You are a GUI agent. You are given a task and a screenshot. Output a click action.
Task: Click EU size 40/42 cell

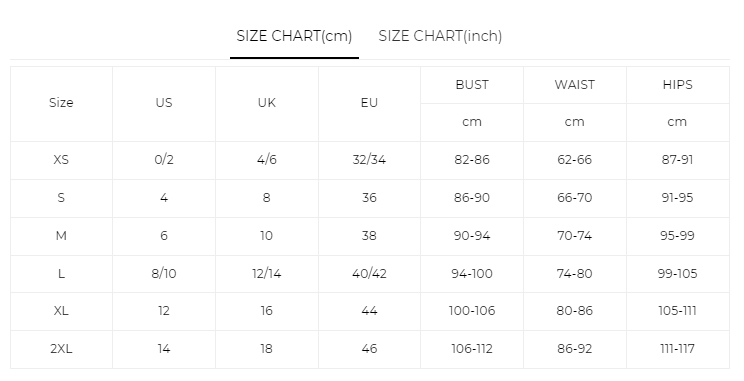[x=369, y=274]
